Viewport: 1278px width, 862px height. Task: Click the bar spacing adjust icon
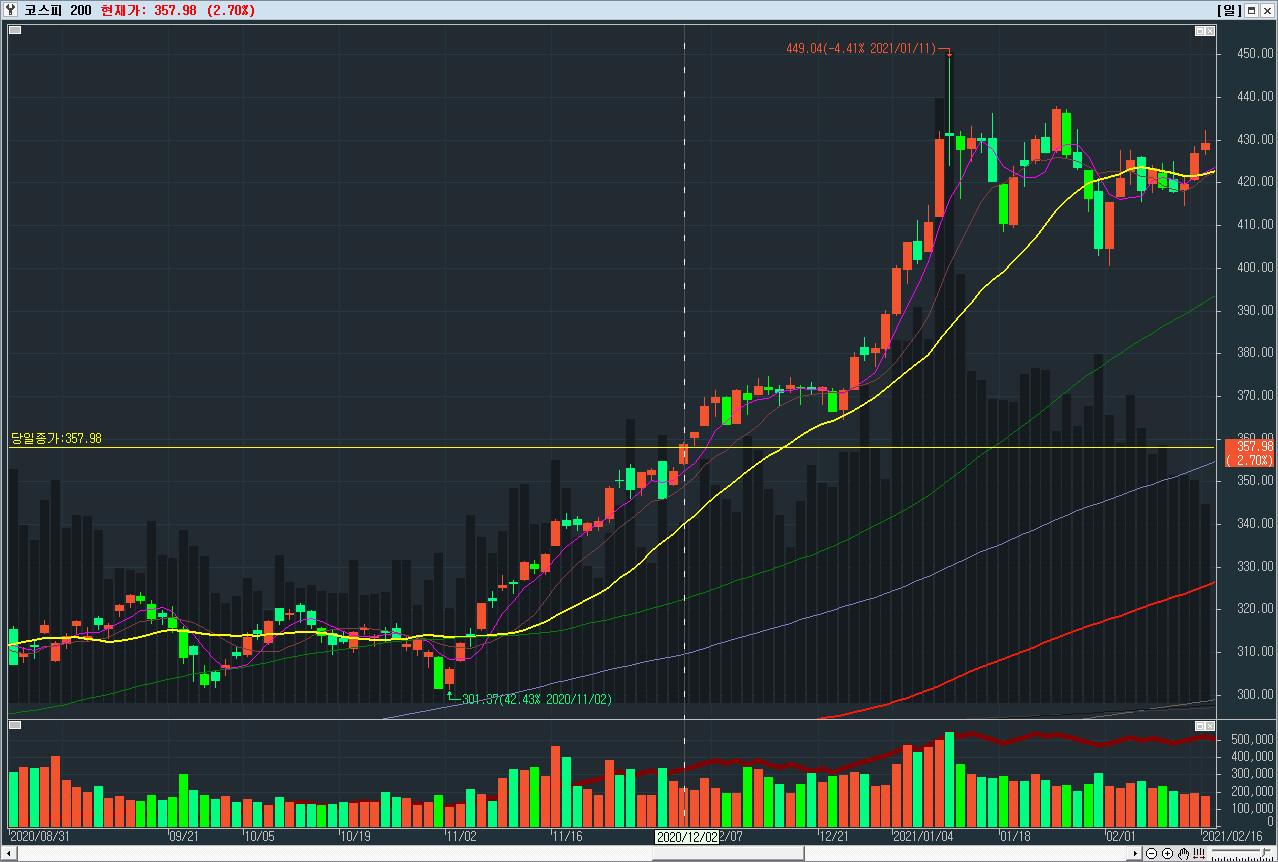coord(1199,853)
